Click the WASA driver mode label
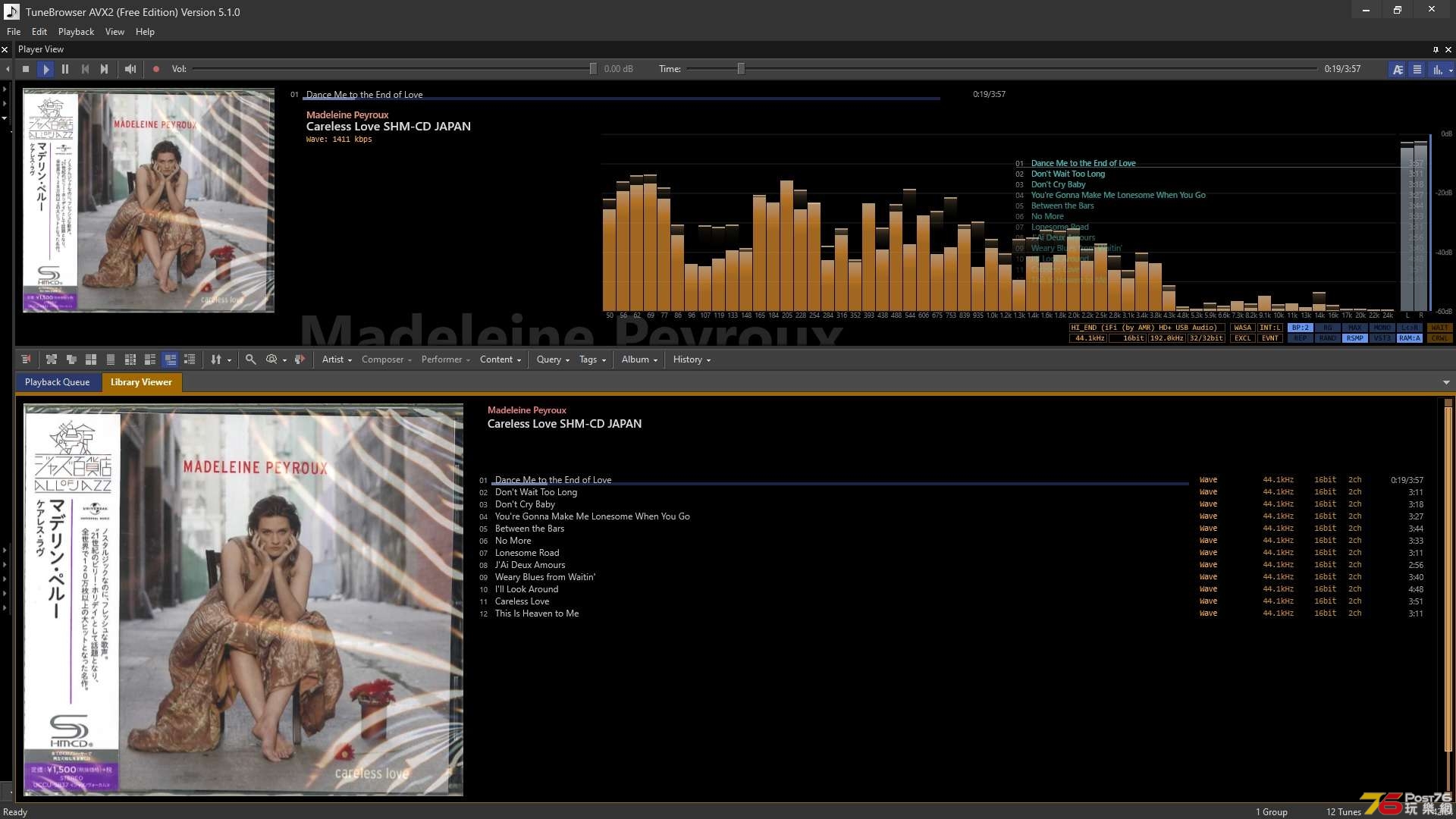The height and width of the screenshot is (819, 1456). [x=1243, y=328]
